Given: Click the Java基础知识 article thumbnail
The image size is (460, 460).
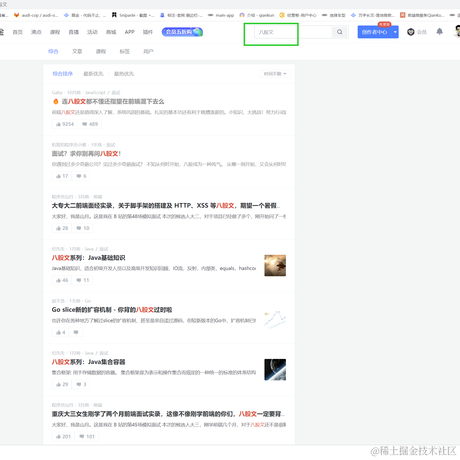Looking at the screenshot, I should (275, 265).
